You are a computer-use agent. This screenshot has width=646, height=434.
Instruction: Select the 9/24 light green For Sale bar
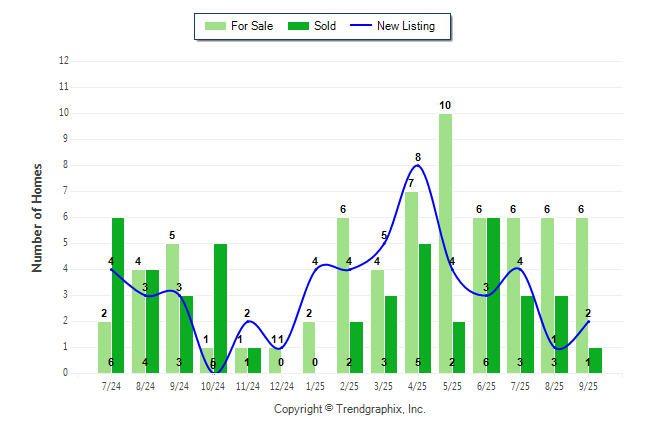click(172, 308)
